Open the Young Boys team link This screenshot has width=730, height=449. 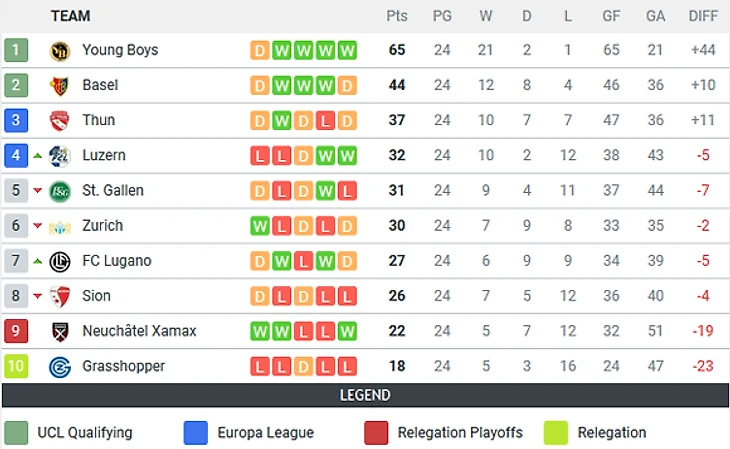(120, 50)
